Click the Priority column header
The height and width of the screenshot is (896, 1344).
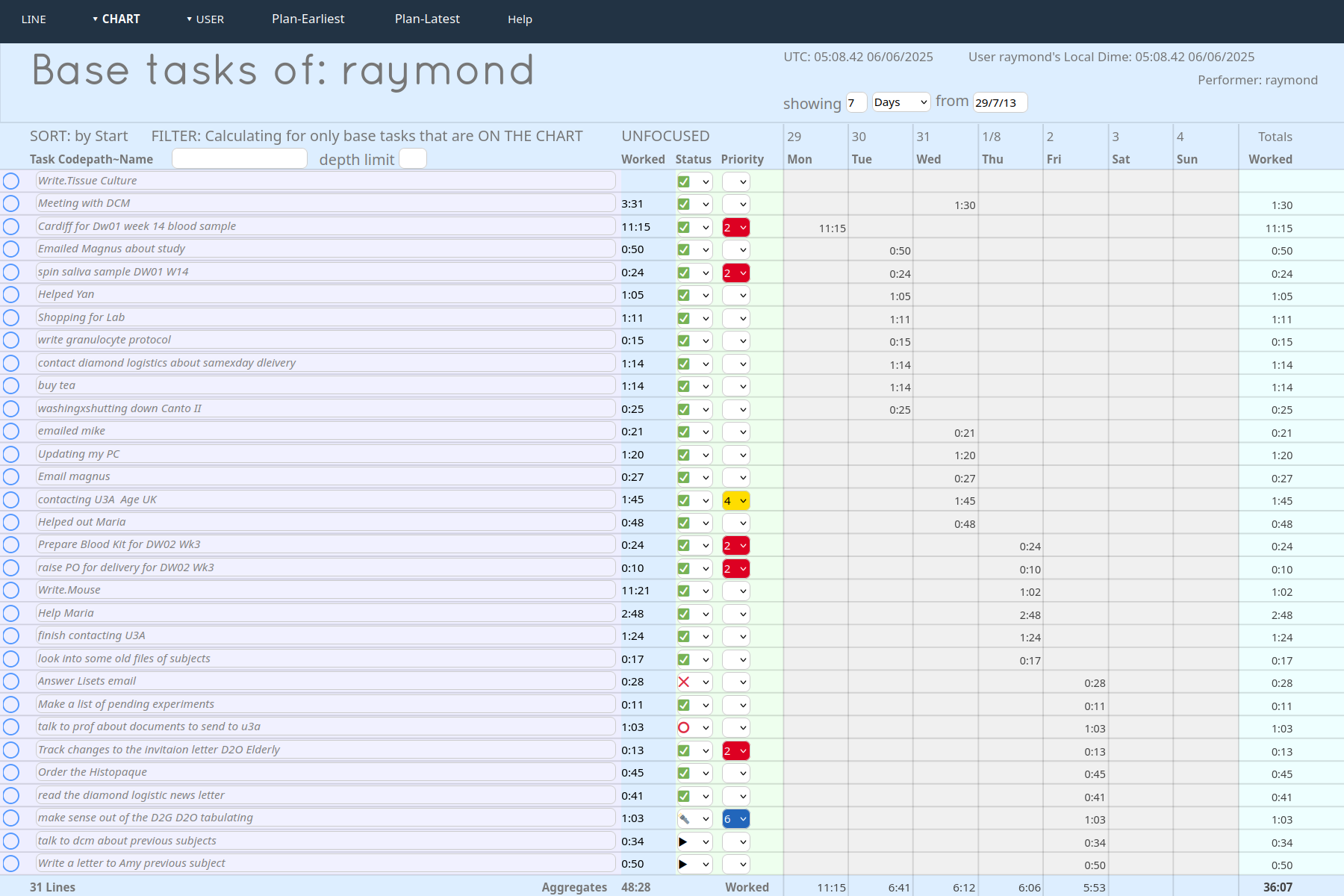(742, 159)
